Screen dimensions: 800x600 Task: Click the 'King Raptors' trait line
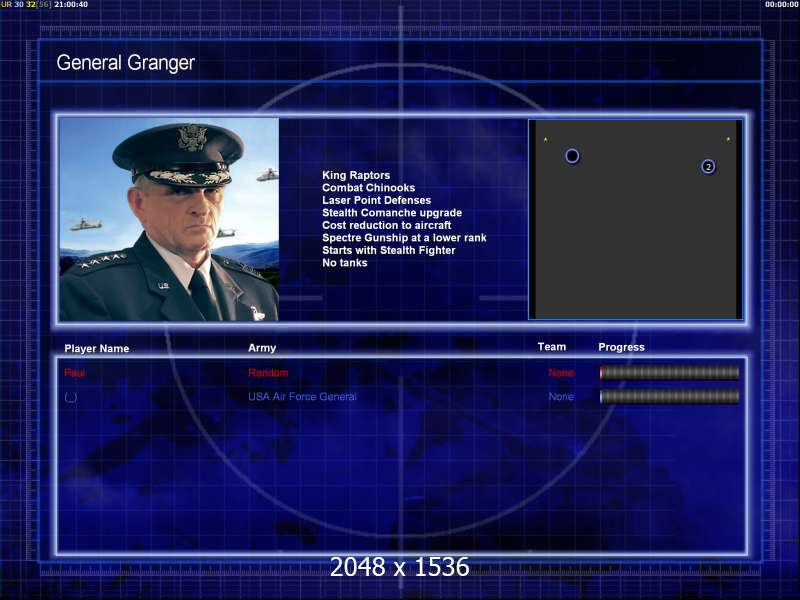pos(356,175)
